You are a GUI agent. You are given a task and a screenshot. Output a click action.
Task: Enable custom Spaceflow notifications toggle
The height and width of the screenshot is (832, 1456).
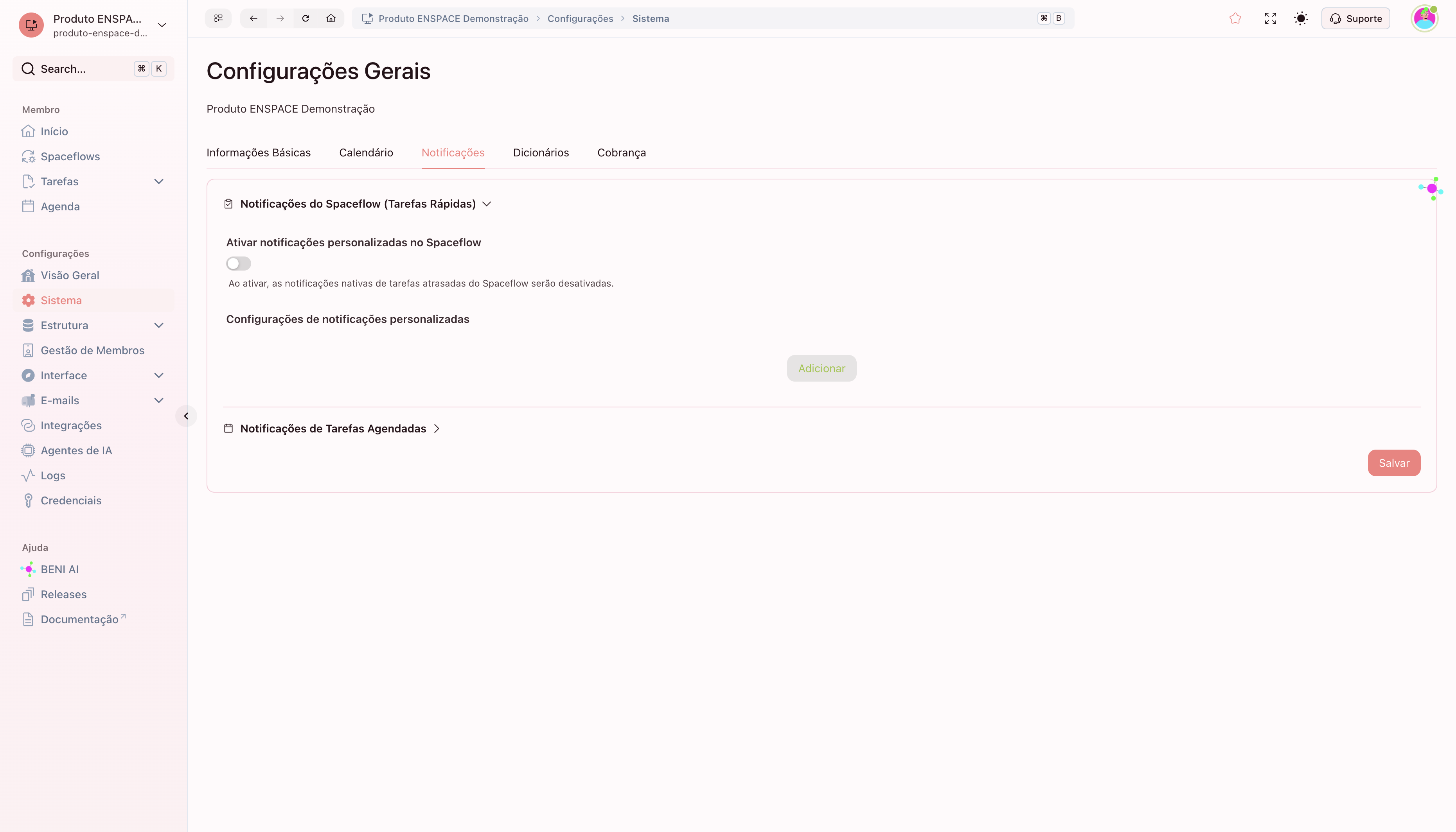pyautogui.click(x=238, y=264)
